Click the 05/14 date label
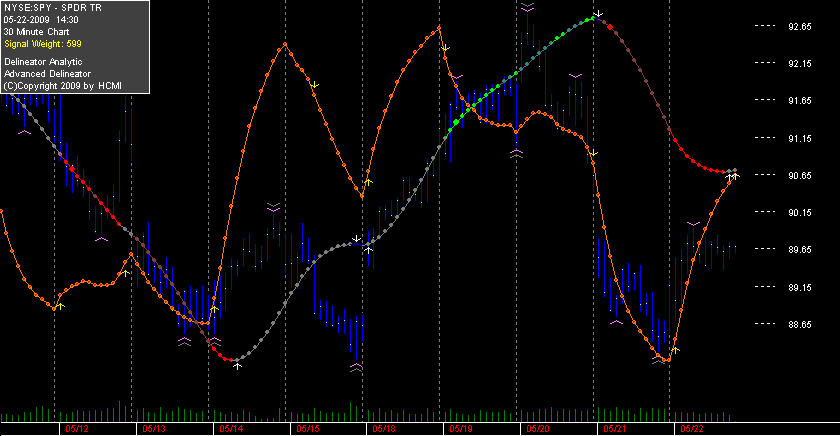 click(x=231, y=429)
